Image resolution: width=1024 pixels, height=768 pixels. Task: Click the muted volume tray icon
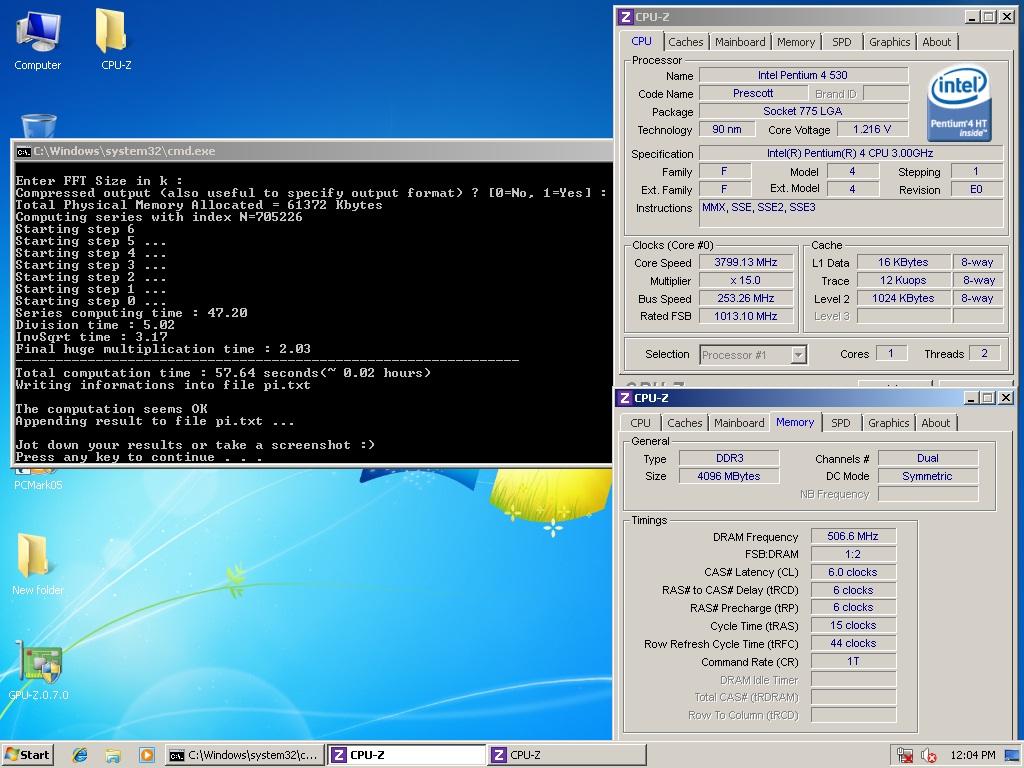(928, 756)
